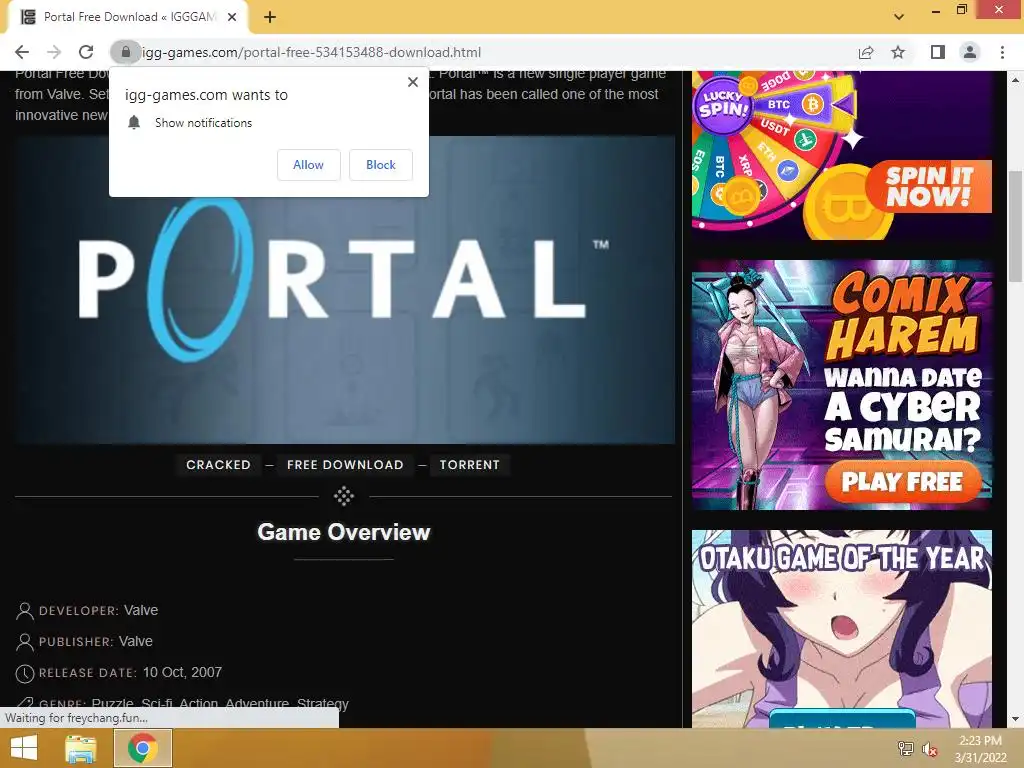Block notifications from igg-games.com
The image size is (1024, 768).
point(381,165)
